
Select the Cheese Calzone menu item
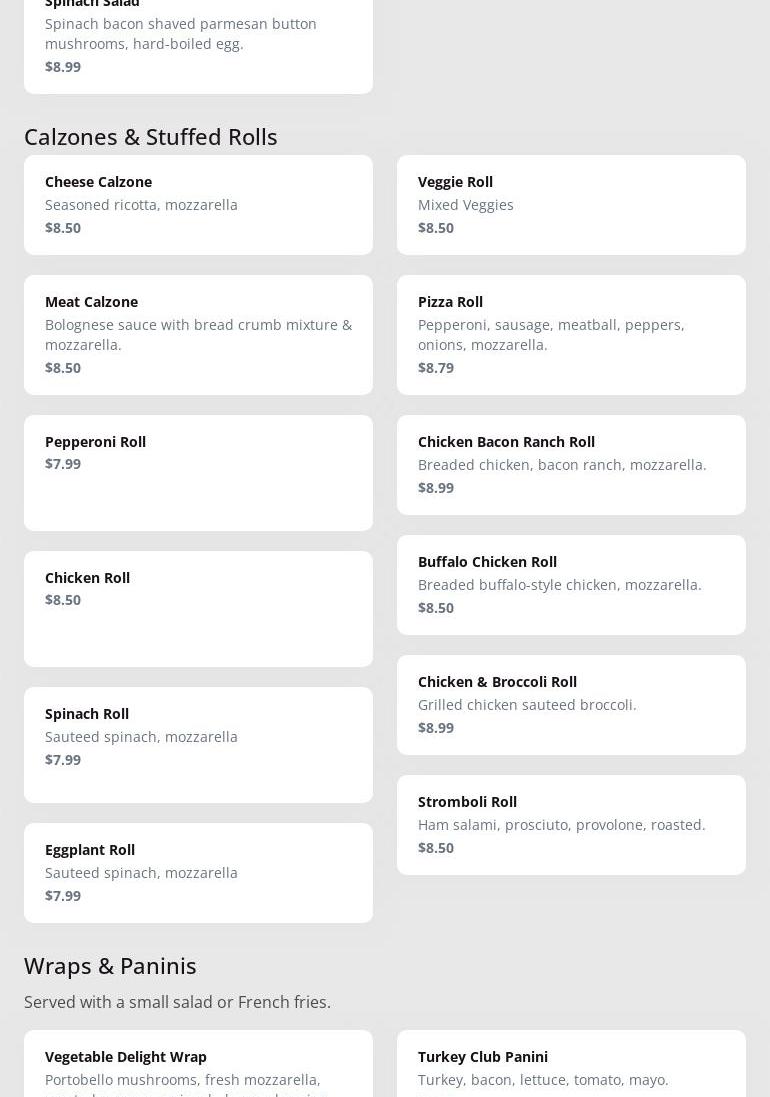(198, 204)
